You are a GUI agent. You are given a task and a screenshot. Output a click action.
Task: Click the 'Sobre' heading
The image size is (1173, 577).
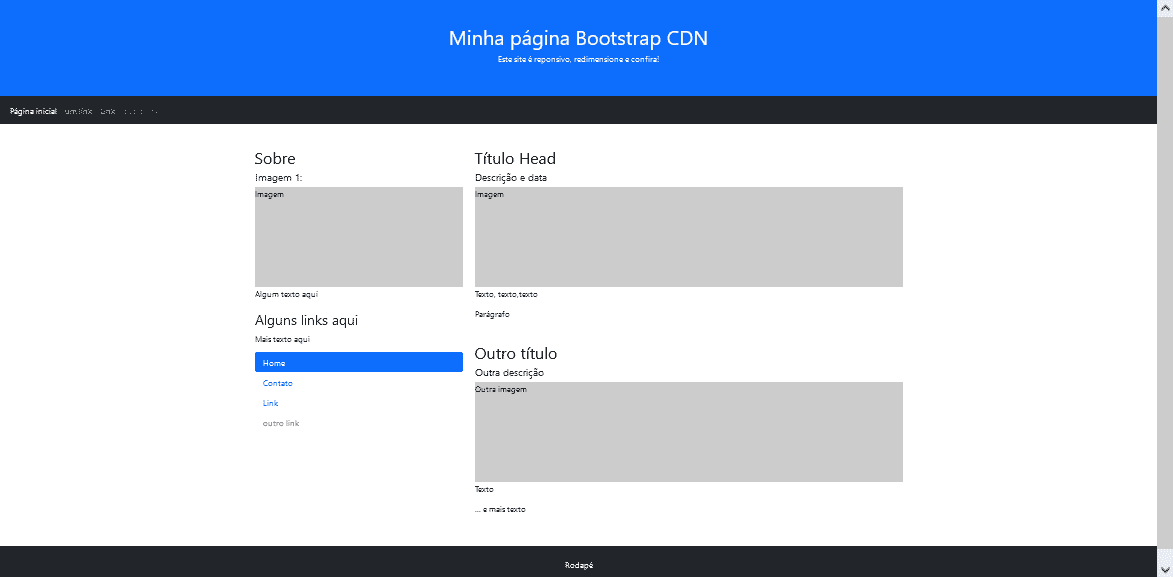click(275, 159)
